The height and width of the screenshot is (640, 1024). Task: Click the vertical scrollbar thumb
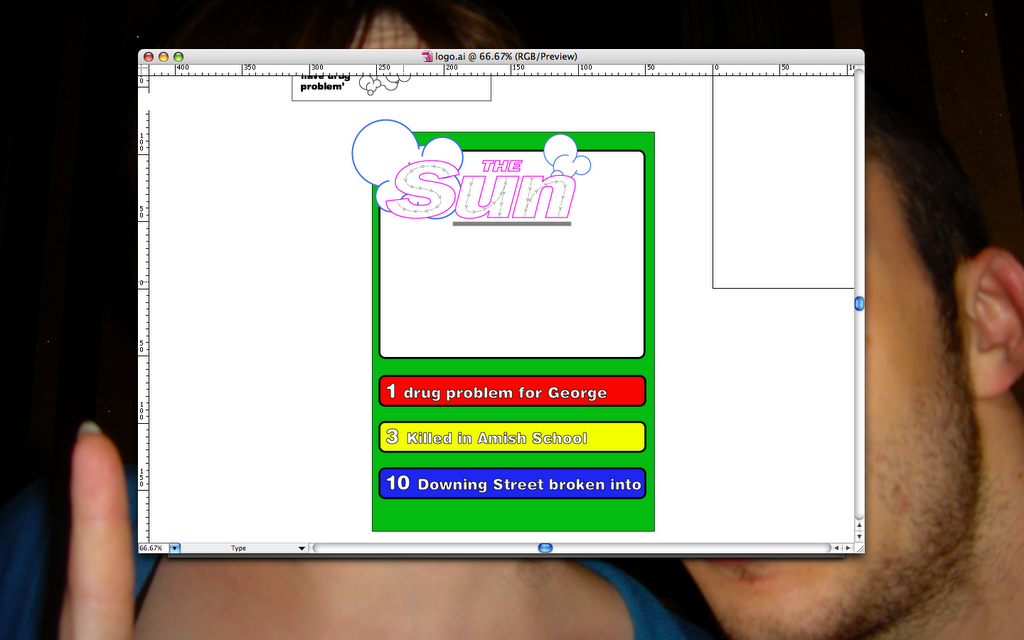pos(859,303)
